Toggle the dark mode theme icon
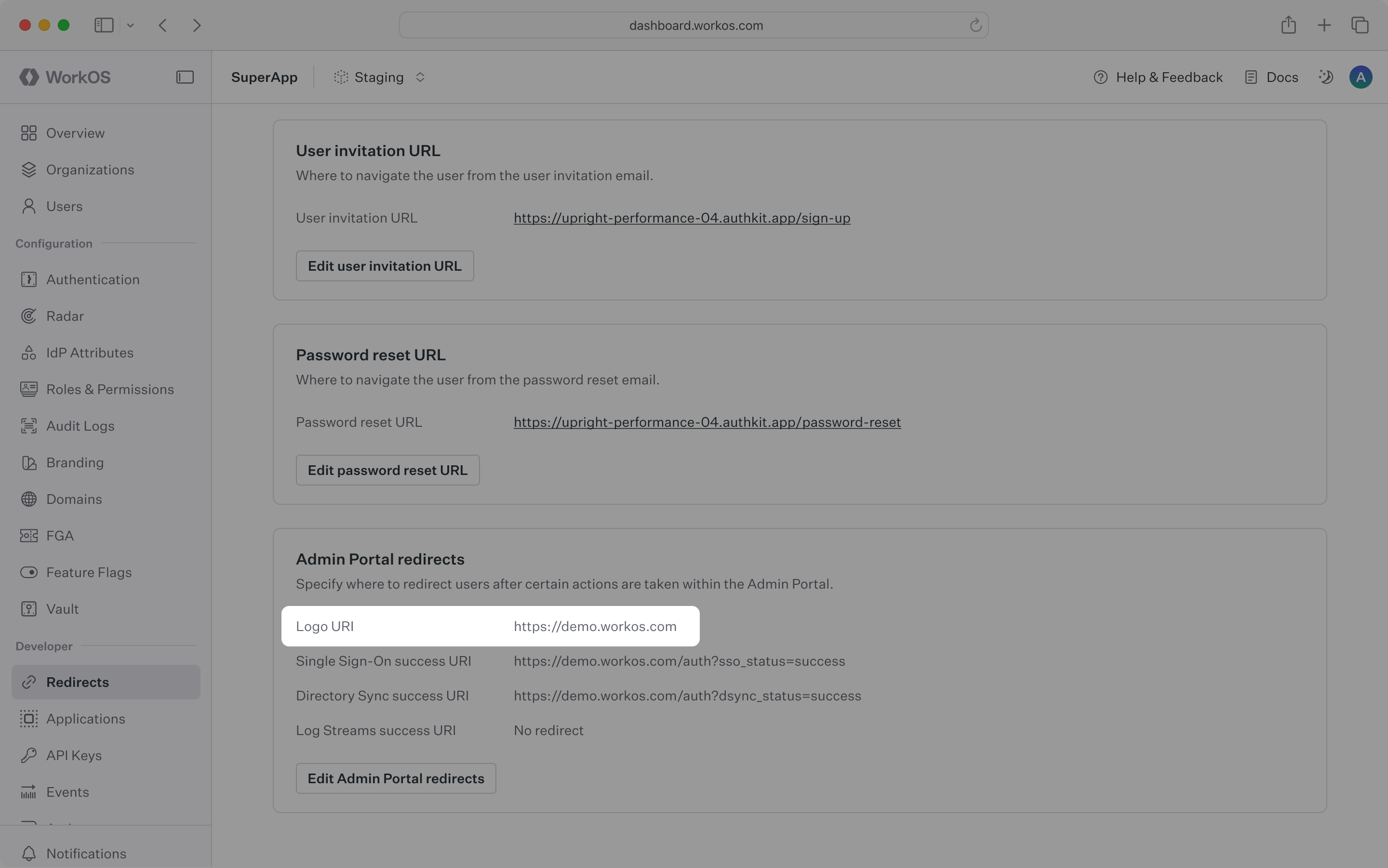The width and height of the screenshot is (1388, 868). point(1325,77)
